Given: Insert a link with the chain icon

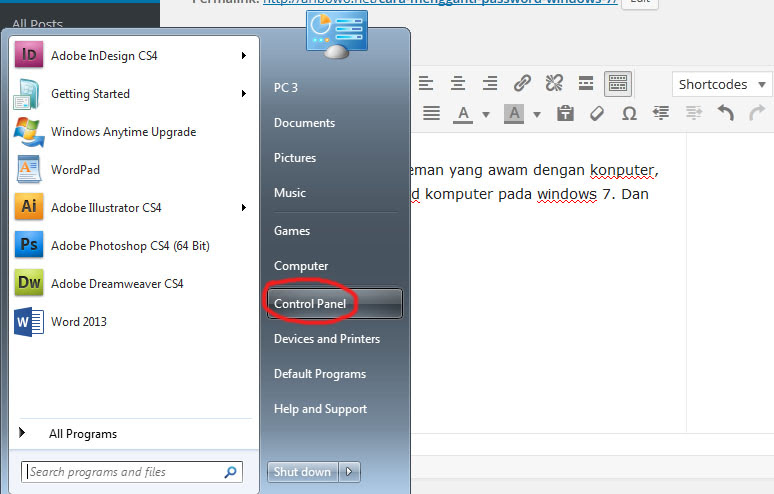Looking at the screenshot, I should click(x=522, y=83).
